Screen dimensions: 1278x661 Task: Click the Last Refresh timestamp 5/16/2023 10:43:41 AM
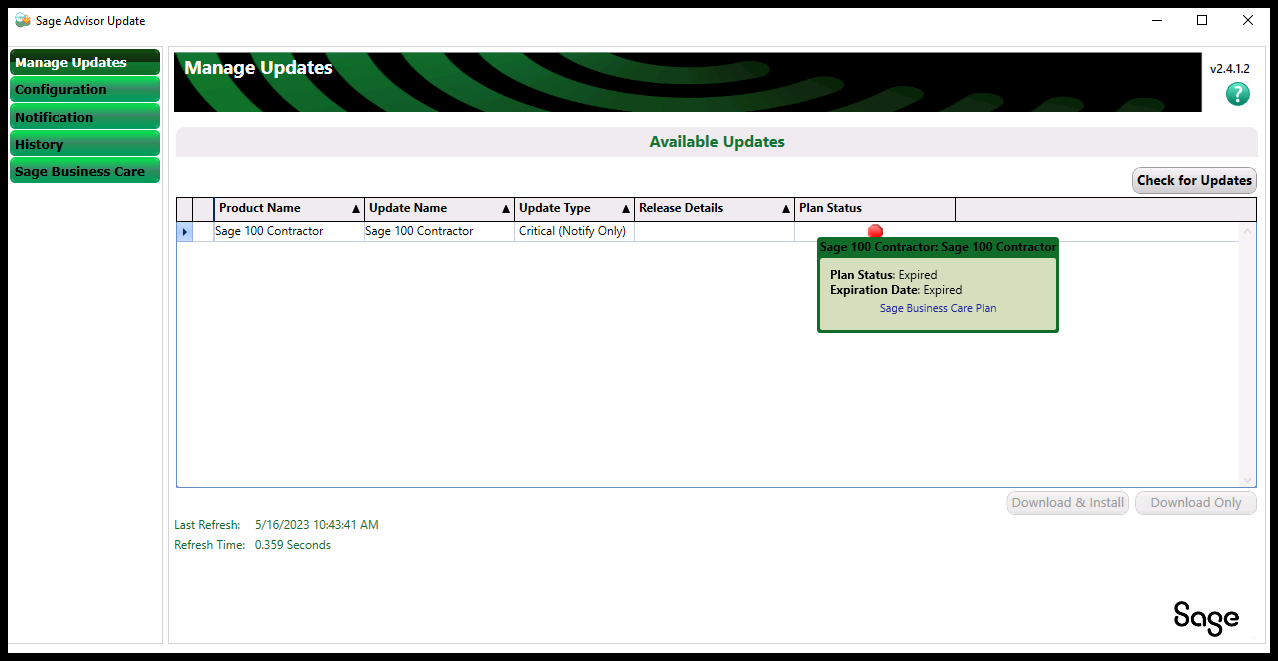tap(316, 525)
